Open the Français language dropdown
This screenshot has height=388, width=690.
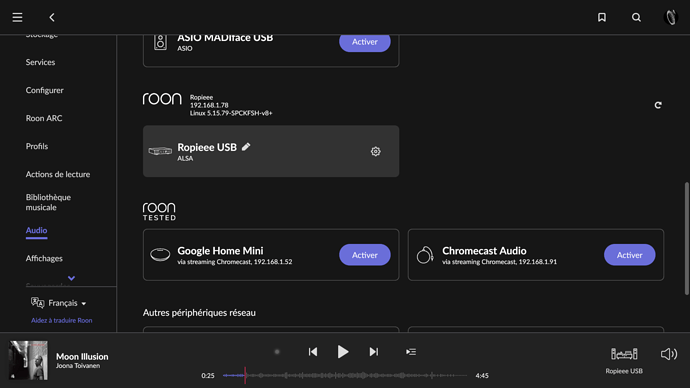[x=67, y=303]
